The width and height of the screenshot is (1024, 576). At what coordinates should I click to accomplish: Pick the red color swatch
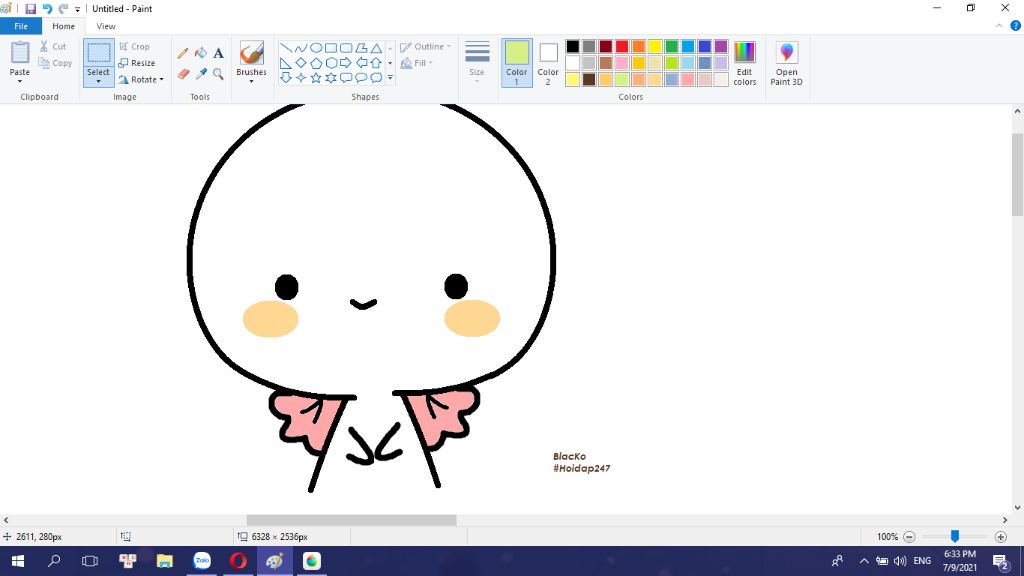click(622, 46)
